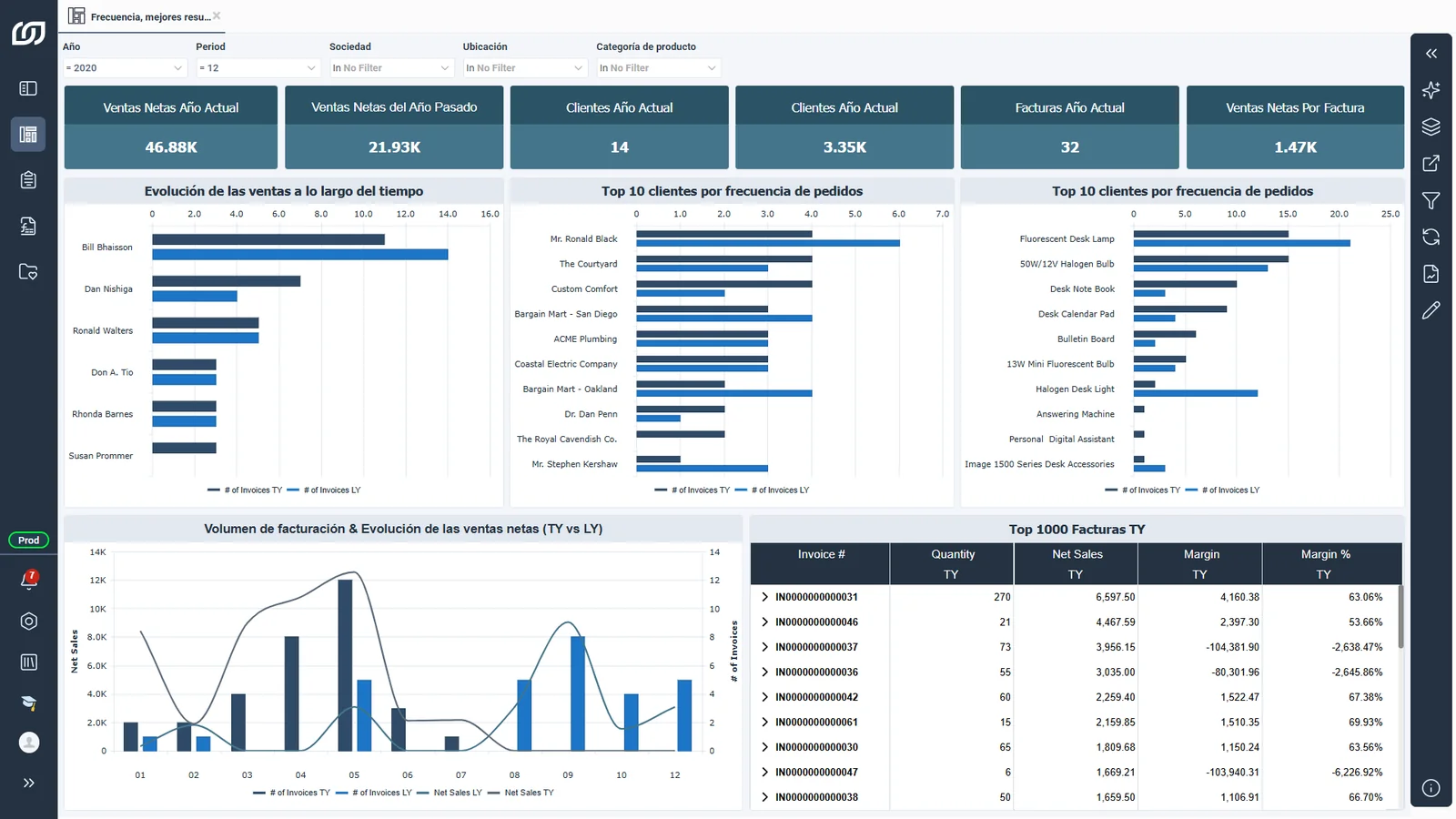The width and height of the screenshot is (1456, 819).
Task: Click the refresh icon in right toolbar
Action: tap(1431, 237)
